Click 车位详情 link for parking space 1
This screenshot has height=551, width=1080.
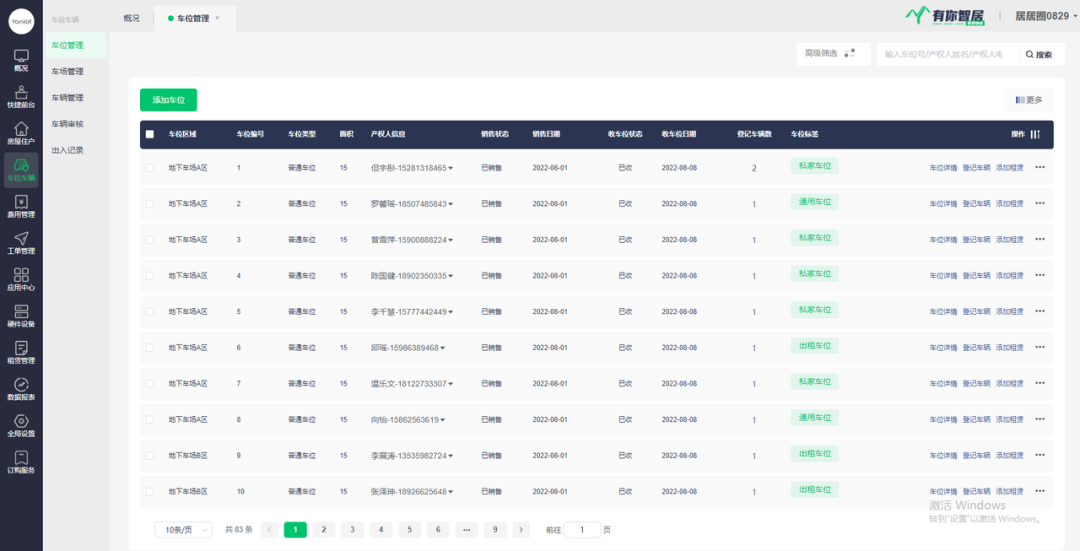tap(943, 168)
